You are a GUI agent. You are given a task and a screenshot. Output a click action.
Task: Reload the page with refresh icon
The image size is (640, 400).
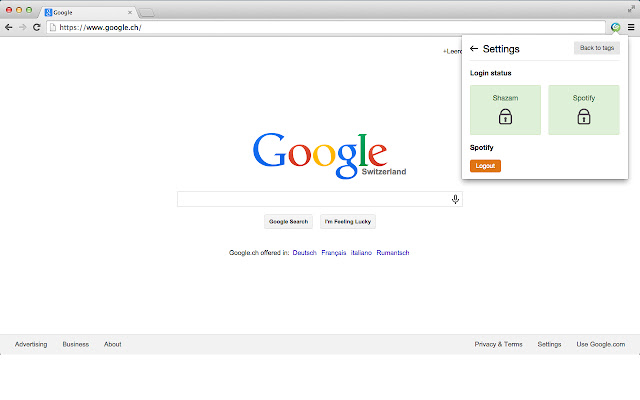(x=36, y=27)
